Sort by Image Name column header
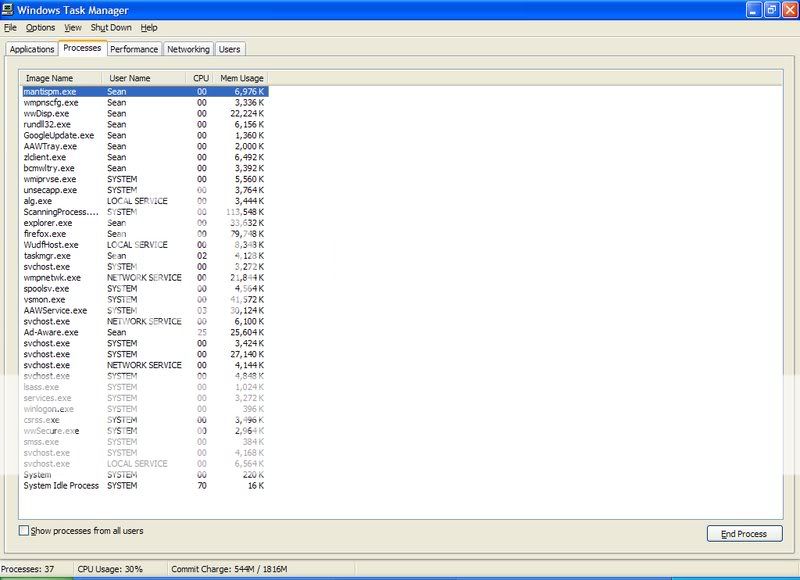The image size is (800, 580). tap(62, 78)
